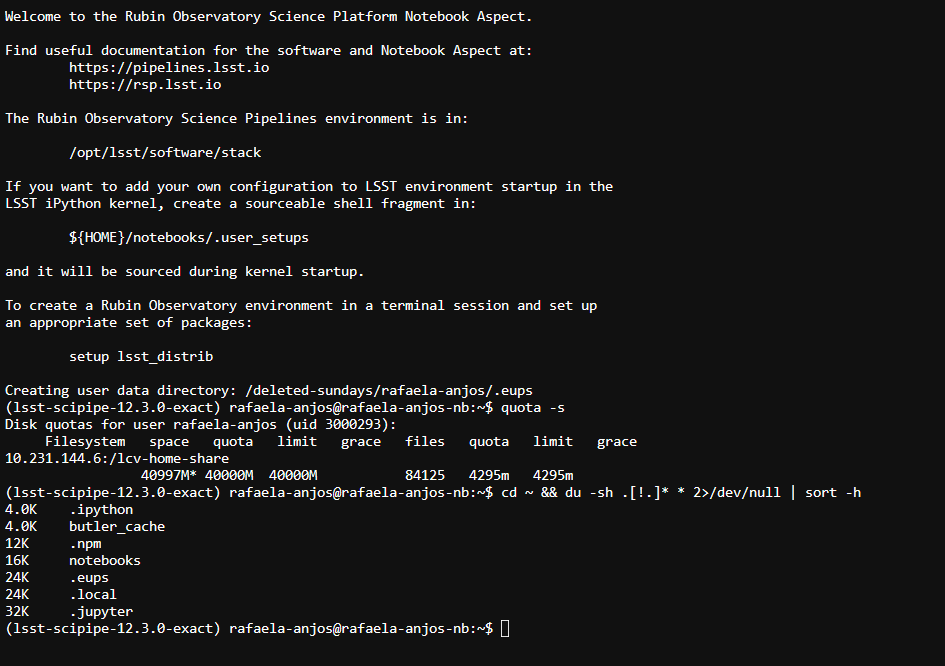Click the 'butler_cache' directory entry
945x666 pixels.
[x=117, y=526]
